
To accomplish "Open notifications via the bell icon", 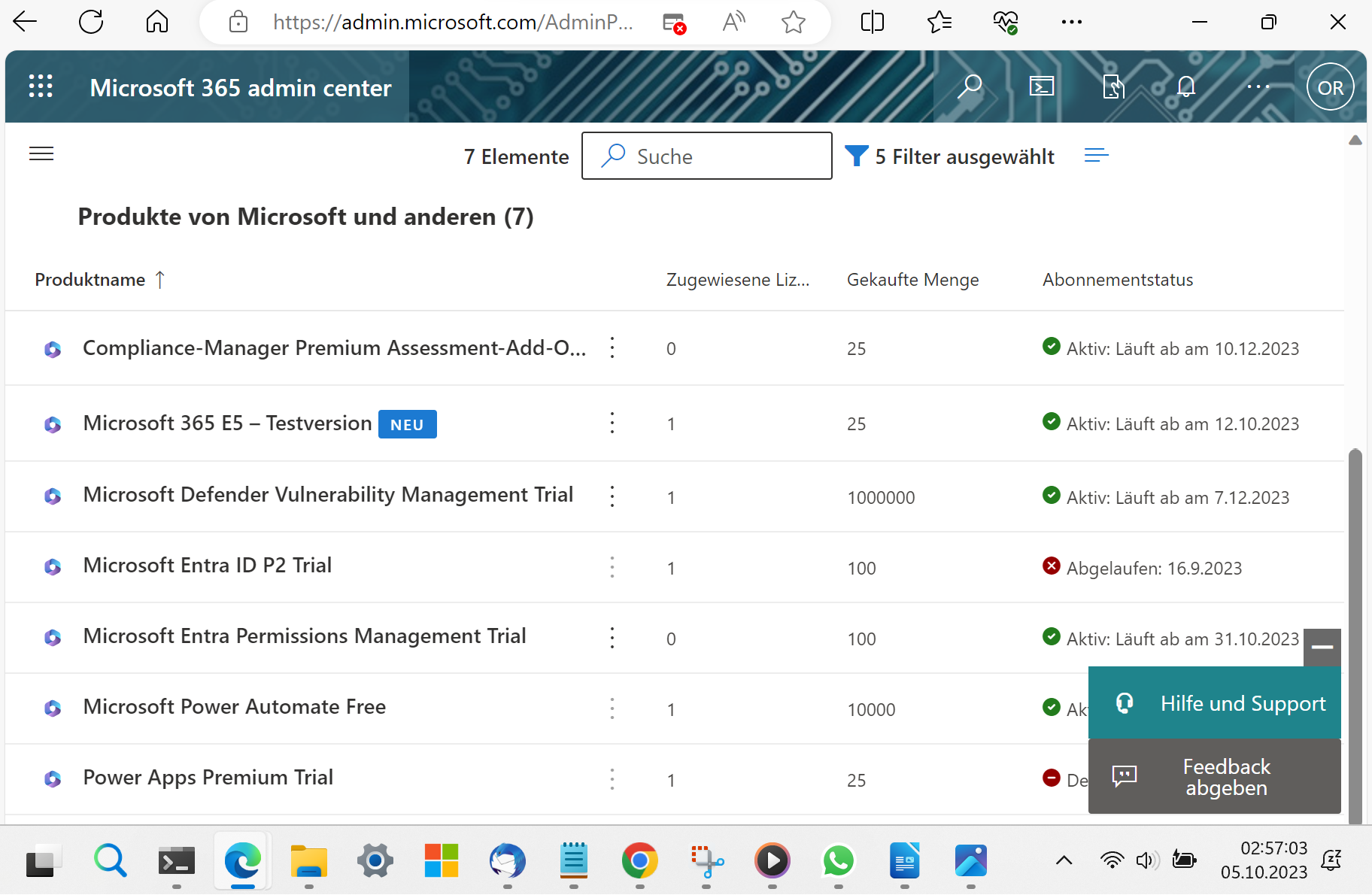I will tap(1185, 86).
